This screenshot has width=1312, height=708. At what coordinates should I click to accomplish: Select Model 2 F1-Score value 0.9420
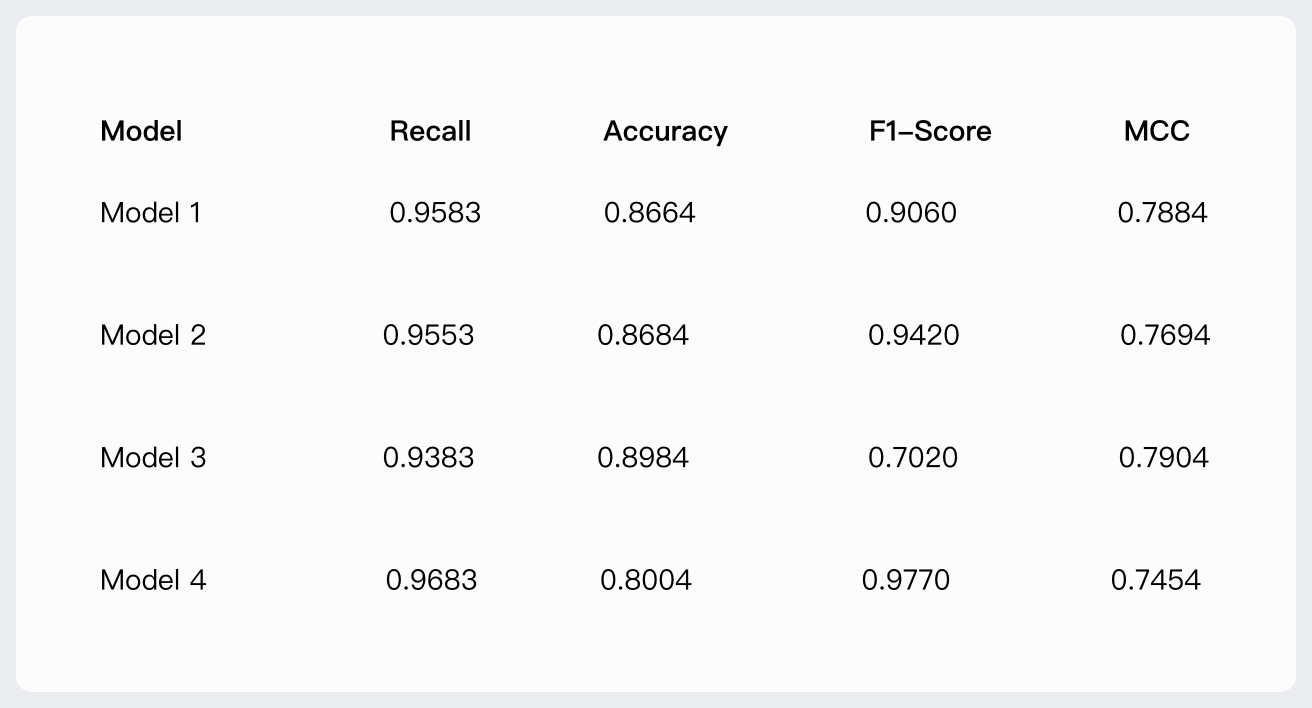point(913,335)
